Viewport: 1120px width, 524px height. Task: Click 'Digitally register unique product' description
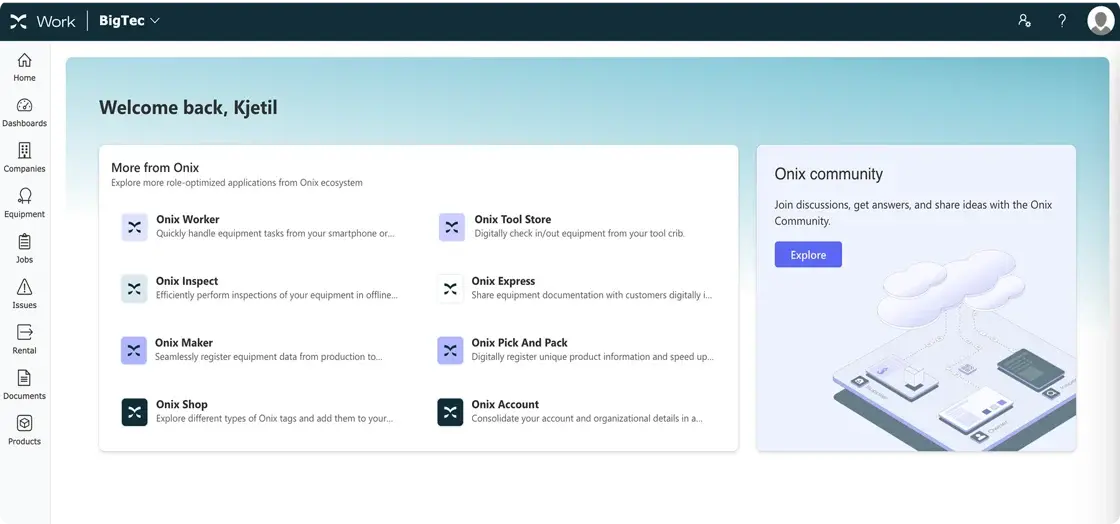click(x=592, y=356)
